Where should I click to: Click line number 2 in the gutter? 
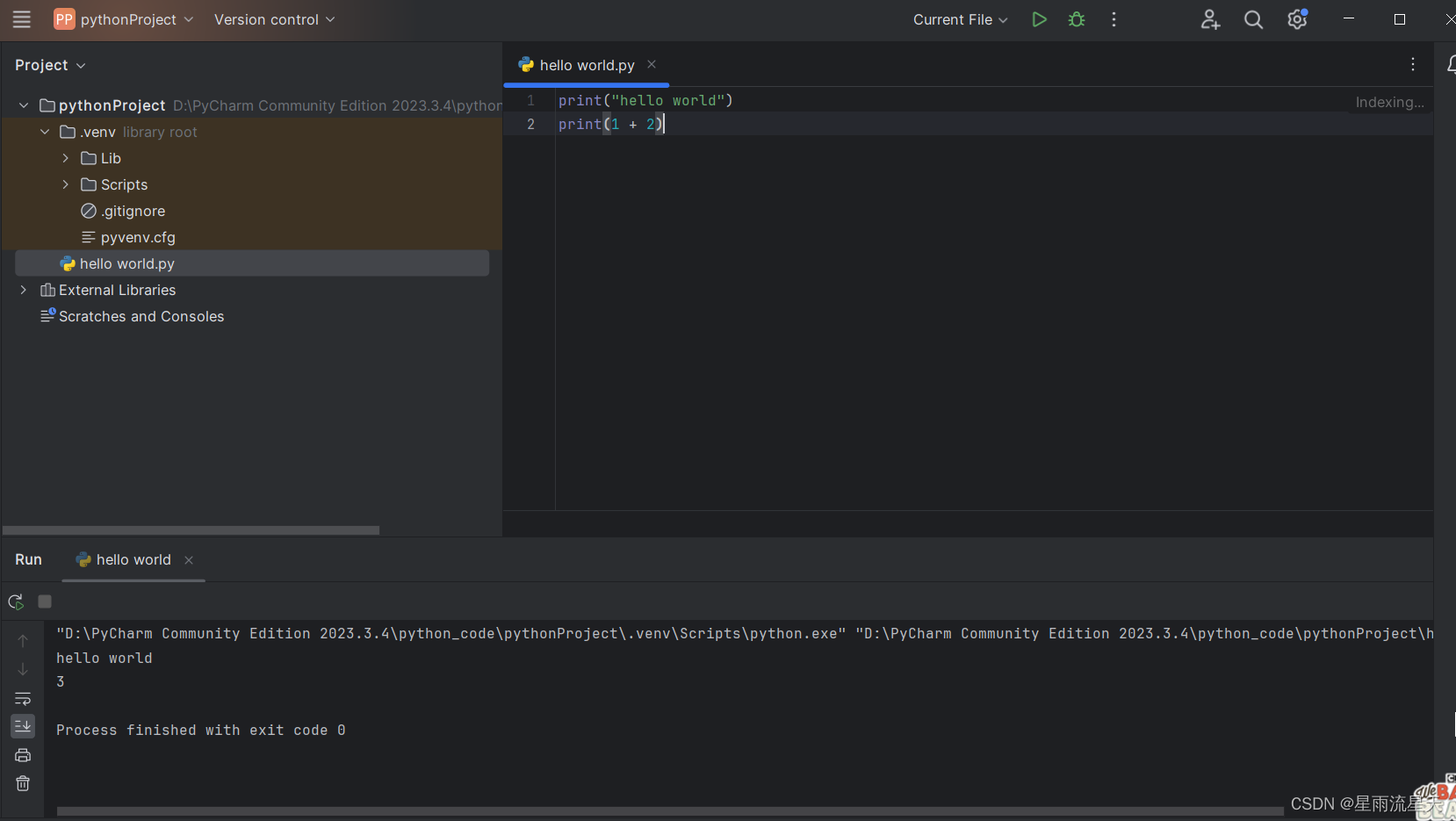[530, 124]
